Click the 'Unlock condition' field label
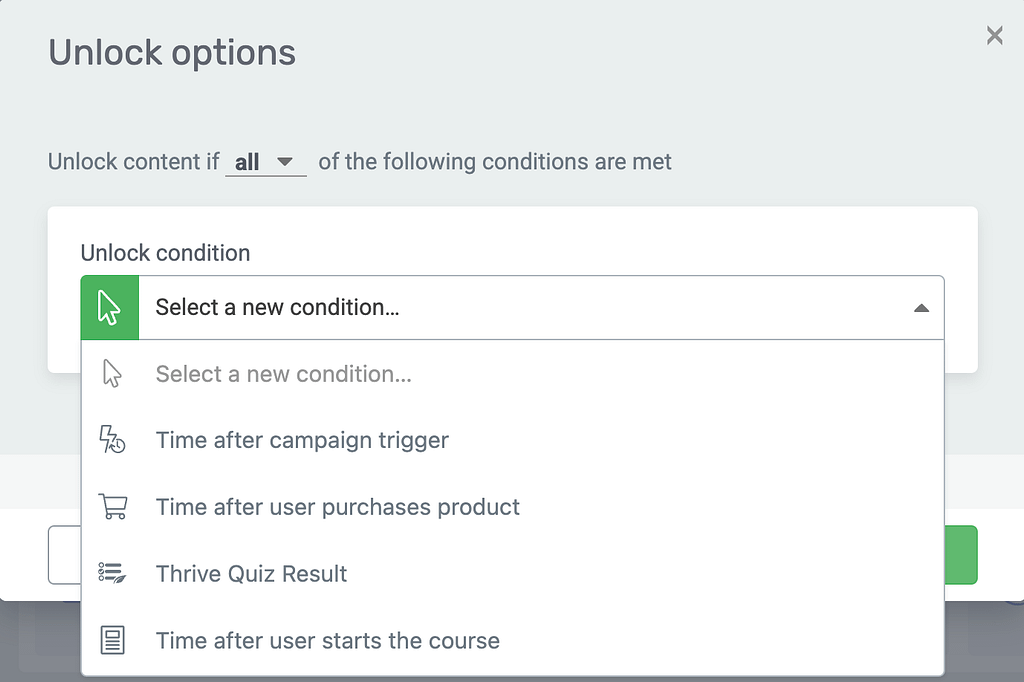The image size is (1024, 682). pos(165,253)
